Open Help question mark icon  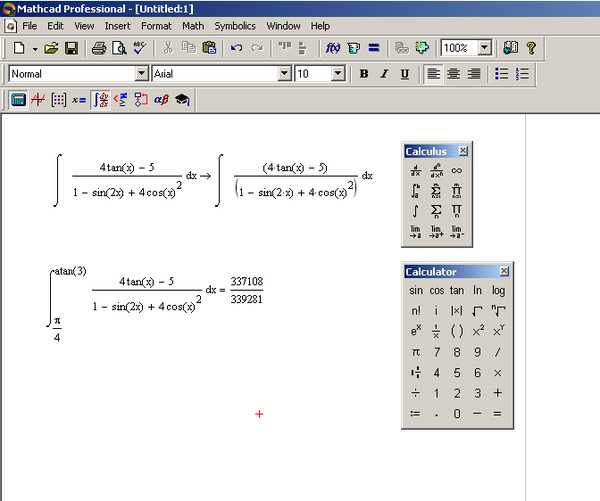pyautogui.click(x=531, y=48)
